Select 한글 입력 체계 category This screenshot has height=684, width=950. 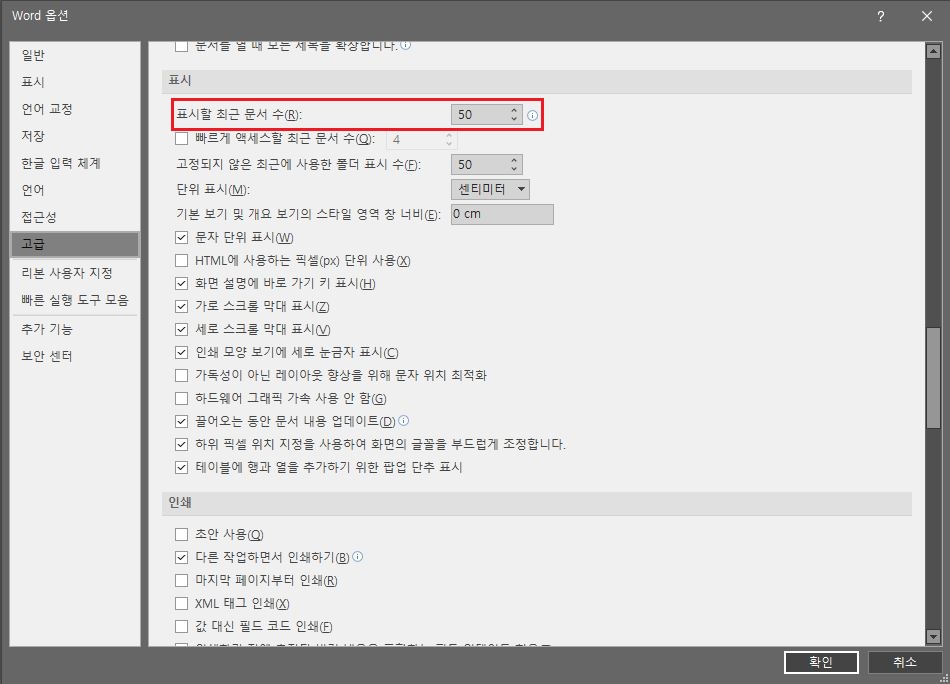(75, 163)
